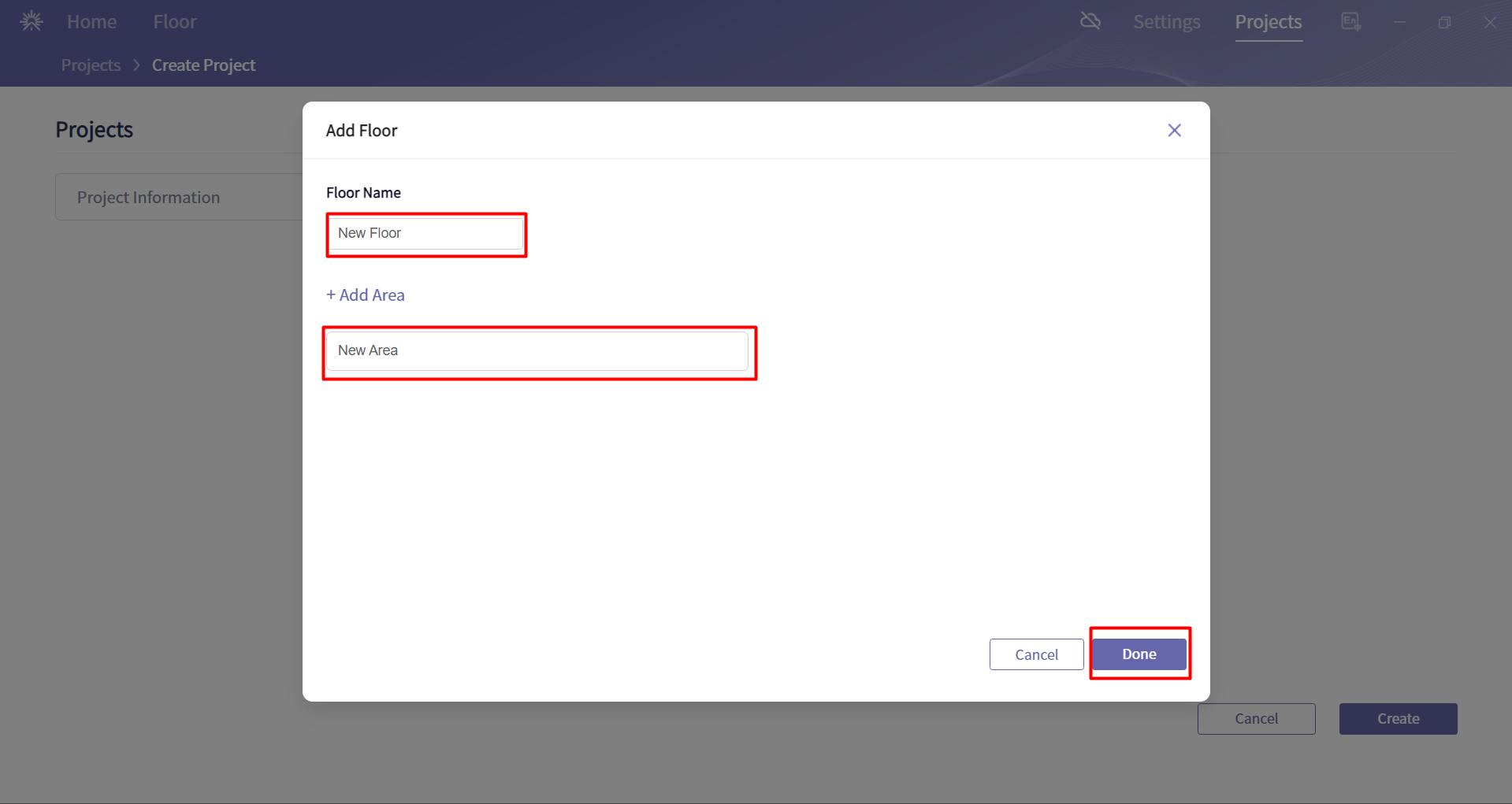Focus the Floor Name input field
This screenshot has height=804, width=1512.
tap(425, 234)
